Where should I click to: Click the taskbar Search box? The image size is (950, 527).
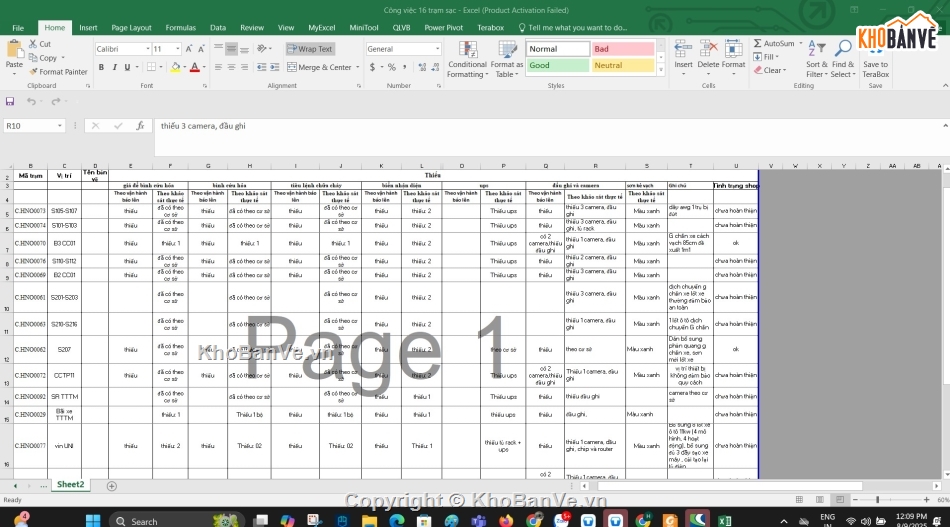tap(177, 520)
